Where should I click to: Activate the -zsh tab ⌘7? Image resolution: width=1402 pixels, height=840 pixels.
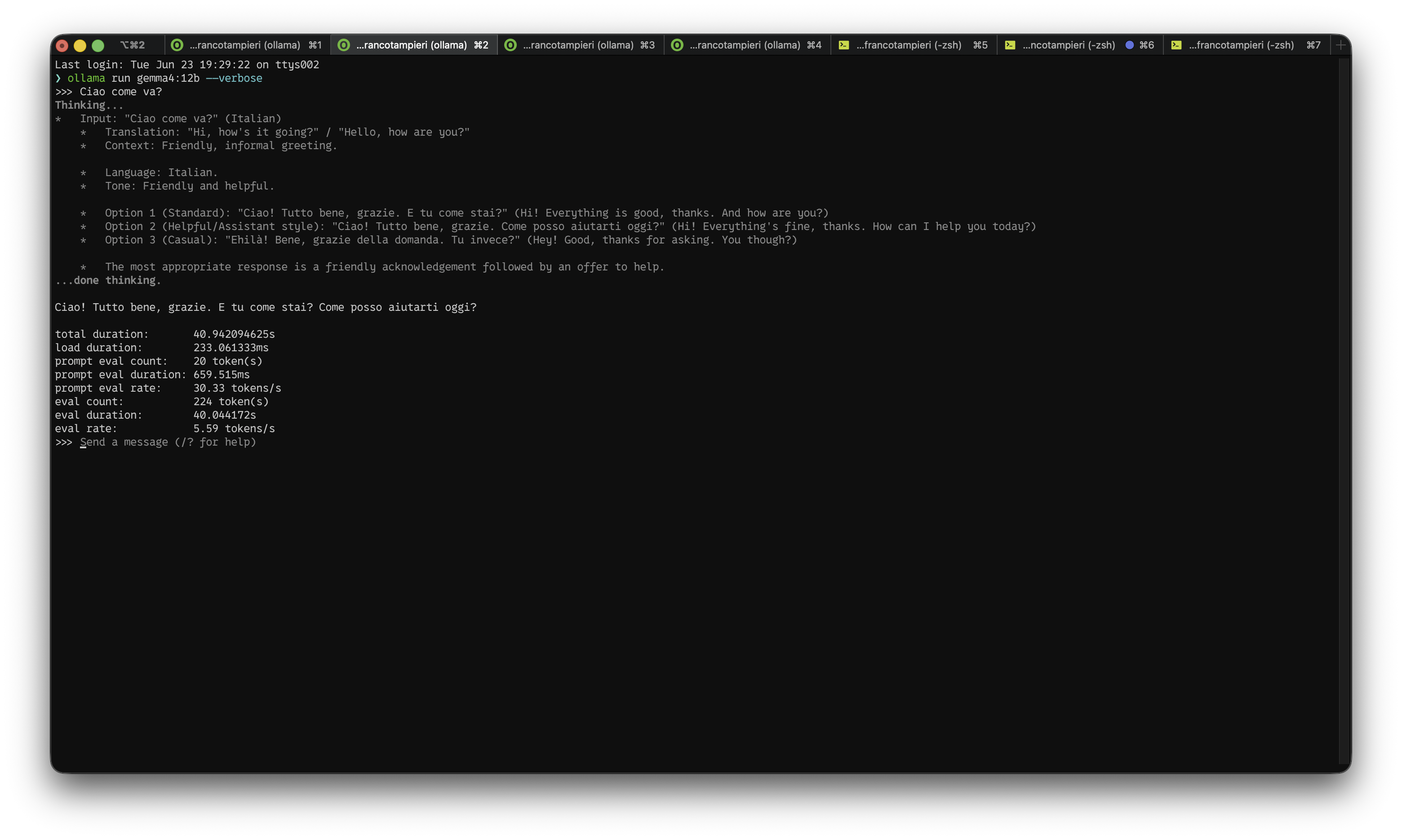(1246, 45)
